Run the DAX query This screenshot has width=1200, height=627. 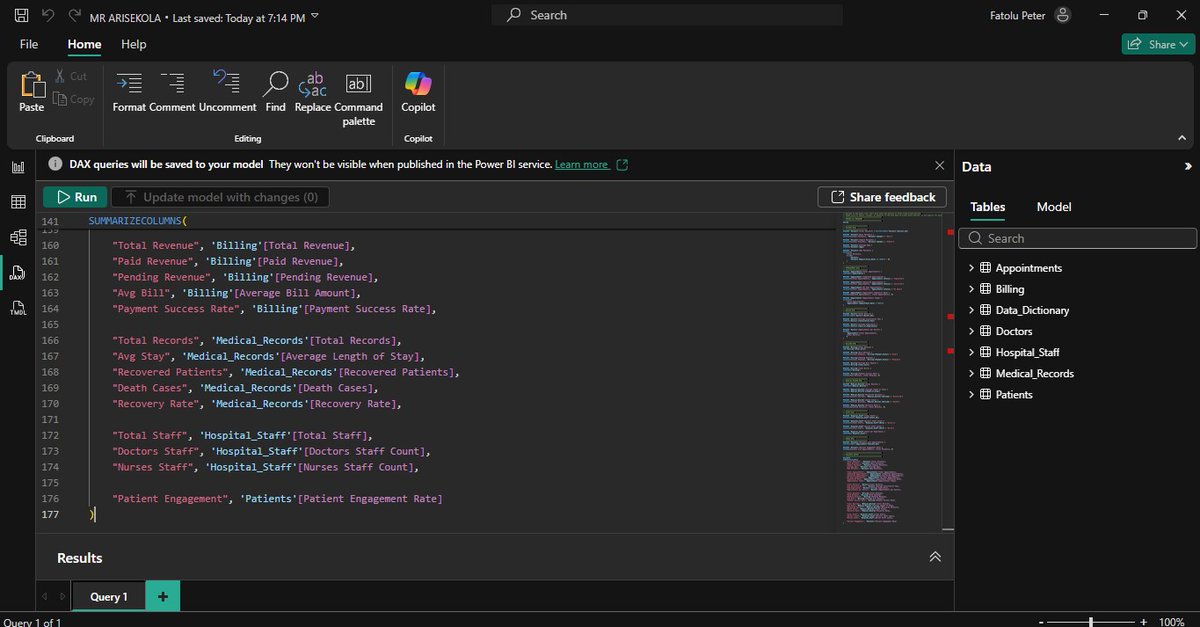click(76, 197)
